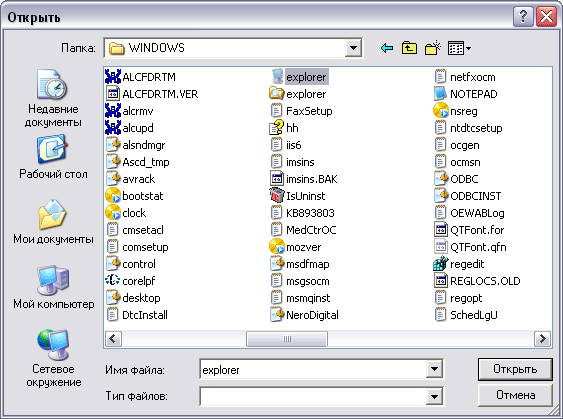Select the alsndmgr file

pos(136,145)
